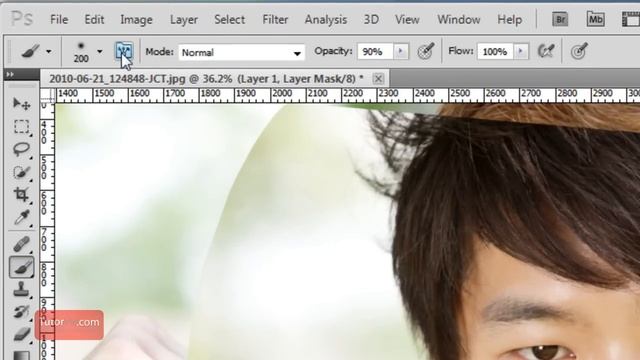The width and height of the screenshot is (640, 360).
Task: Toggle tablet pressure for opacity
Action: [426, 51]
